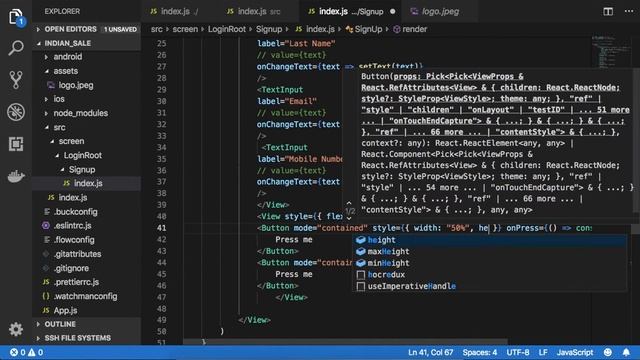The width and height of the screenshot is (640, 360).
Task: Select hocredux snippet suggestion
Action: pos(490,275)
